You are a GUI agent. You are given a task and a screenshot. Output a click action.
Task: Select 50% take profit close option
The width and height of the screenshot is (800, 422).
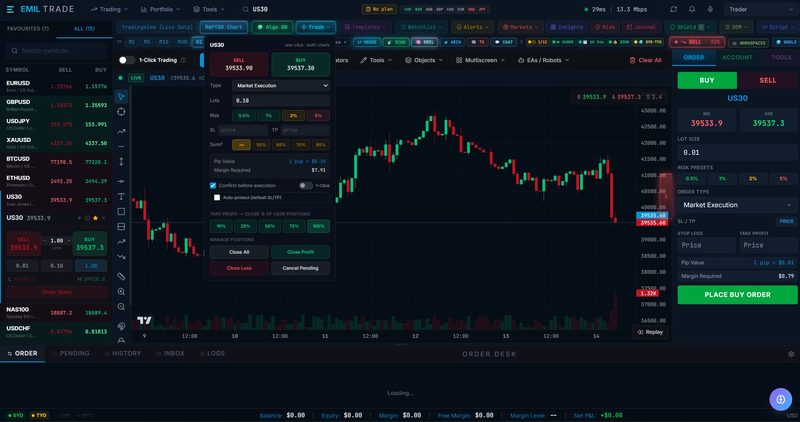pyautogui.click(x=269, y=226)
